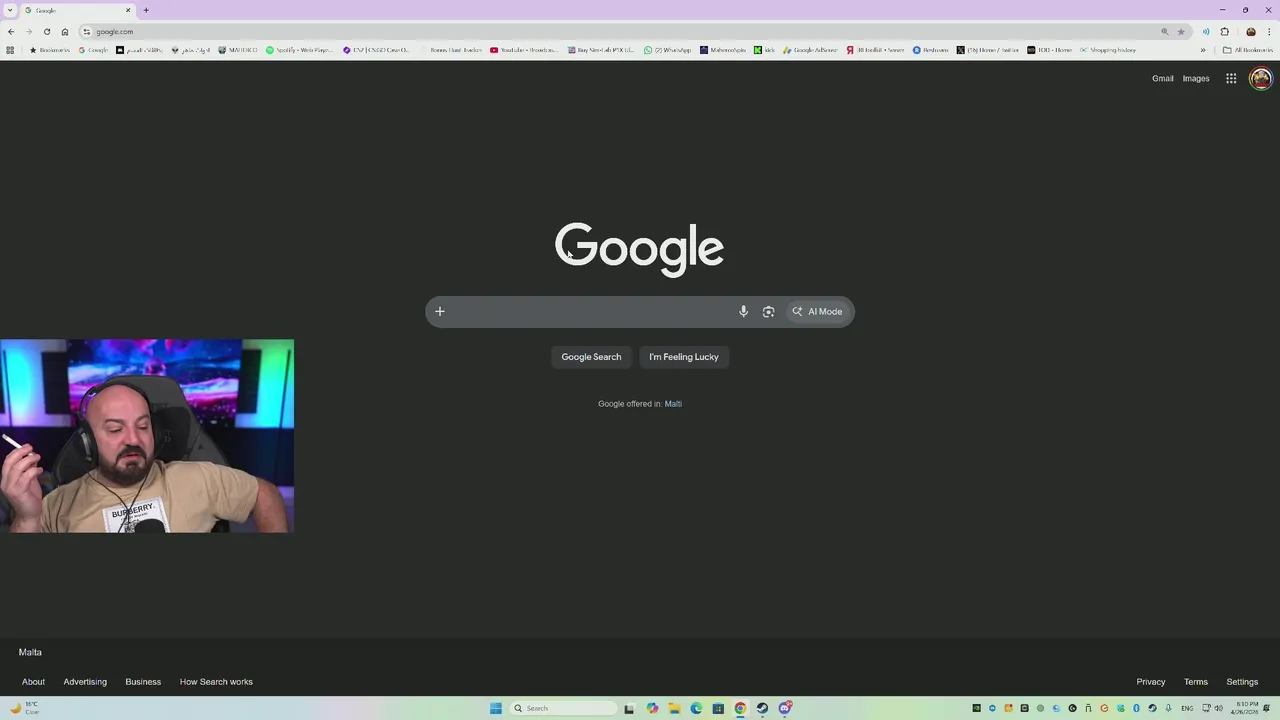Open Google AdSense bookmark
Image resolution: width=1280 pixels, height=720 pixels.
pyautogui.click(x=811, y=50)
